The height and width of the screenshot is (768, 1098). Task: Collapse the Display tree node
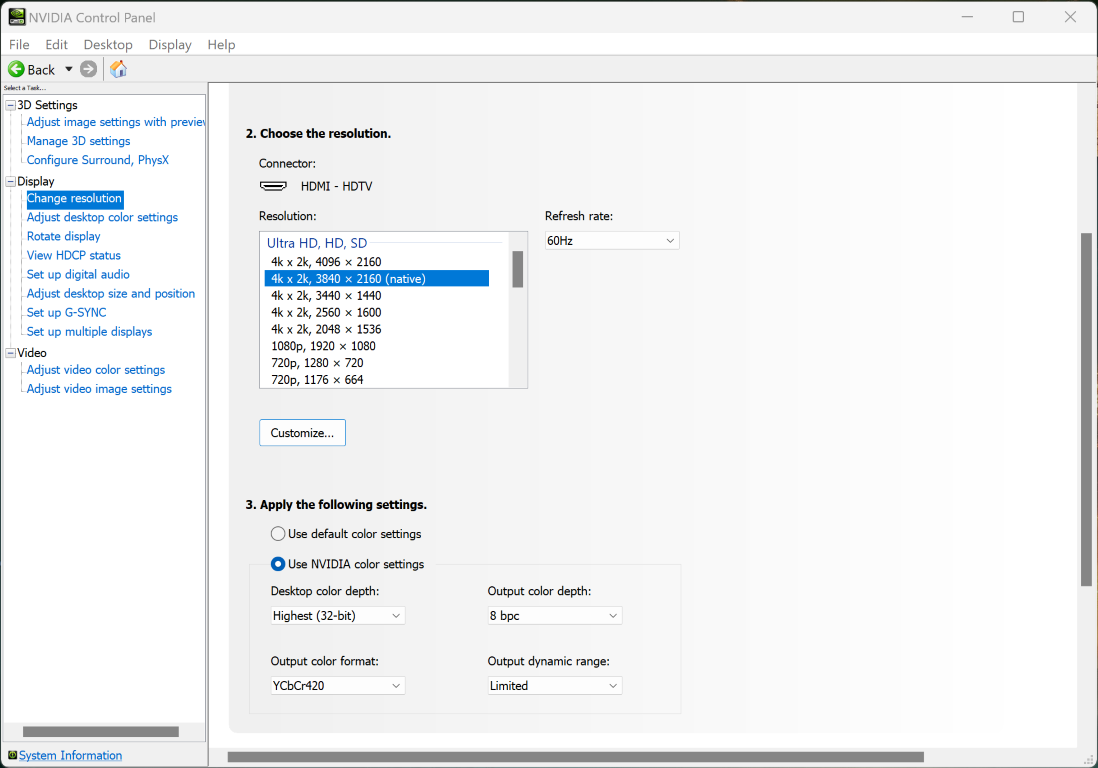point(11,181)
